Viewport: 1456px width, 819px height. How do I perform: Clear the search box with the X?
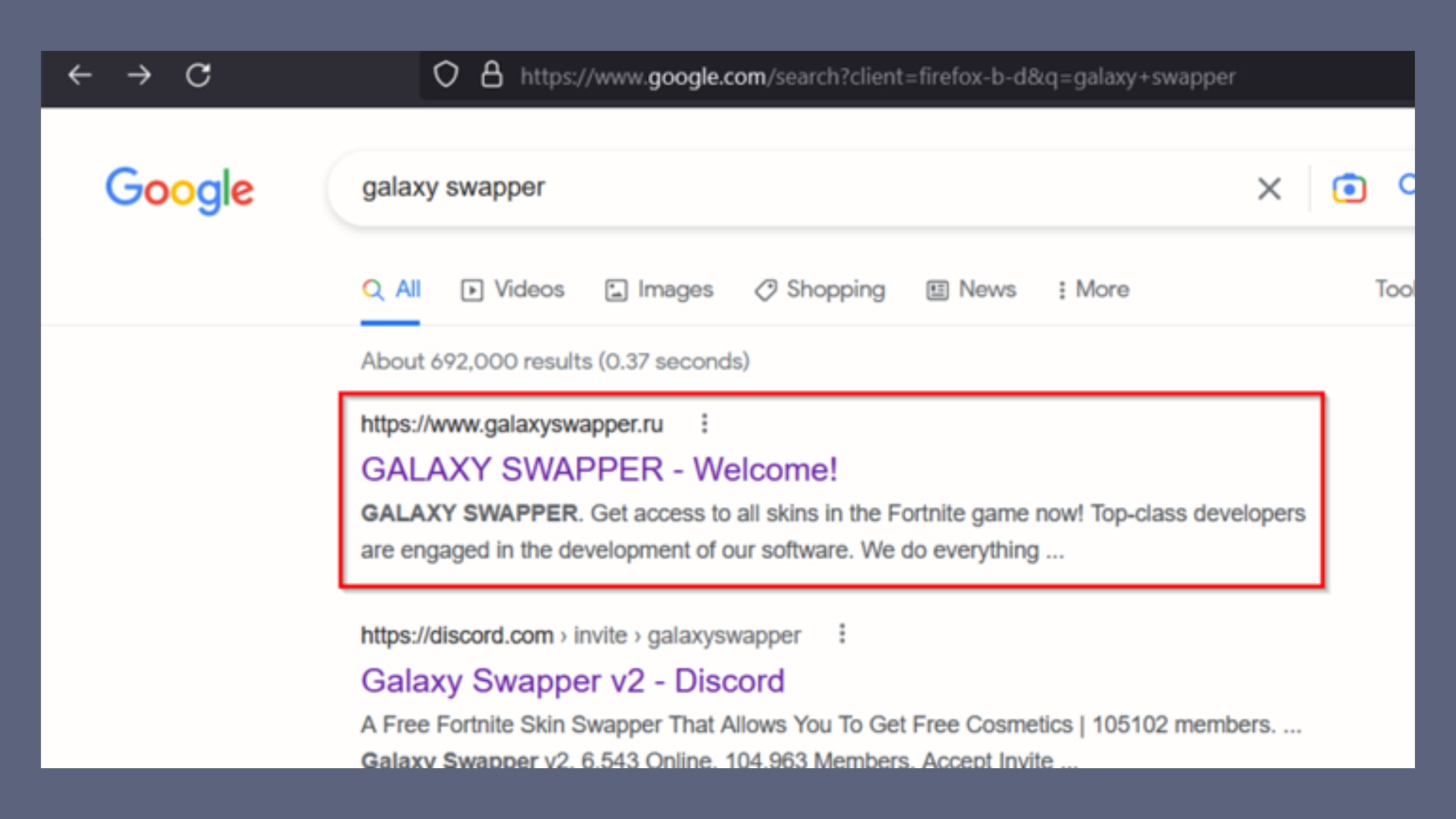click(x=1269, y=189)
